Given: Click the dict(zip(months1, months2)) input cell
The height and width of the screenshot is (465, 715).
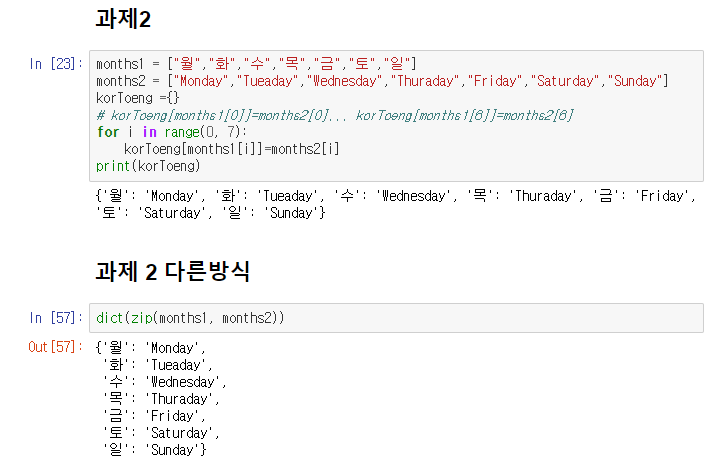Looking at the screenshot, I should (396, 318).
